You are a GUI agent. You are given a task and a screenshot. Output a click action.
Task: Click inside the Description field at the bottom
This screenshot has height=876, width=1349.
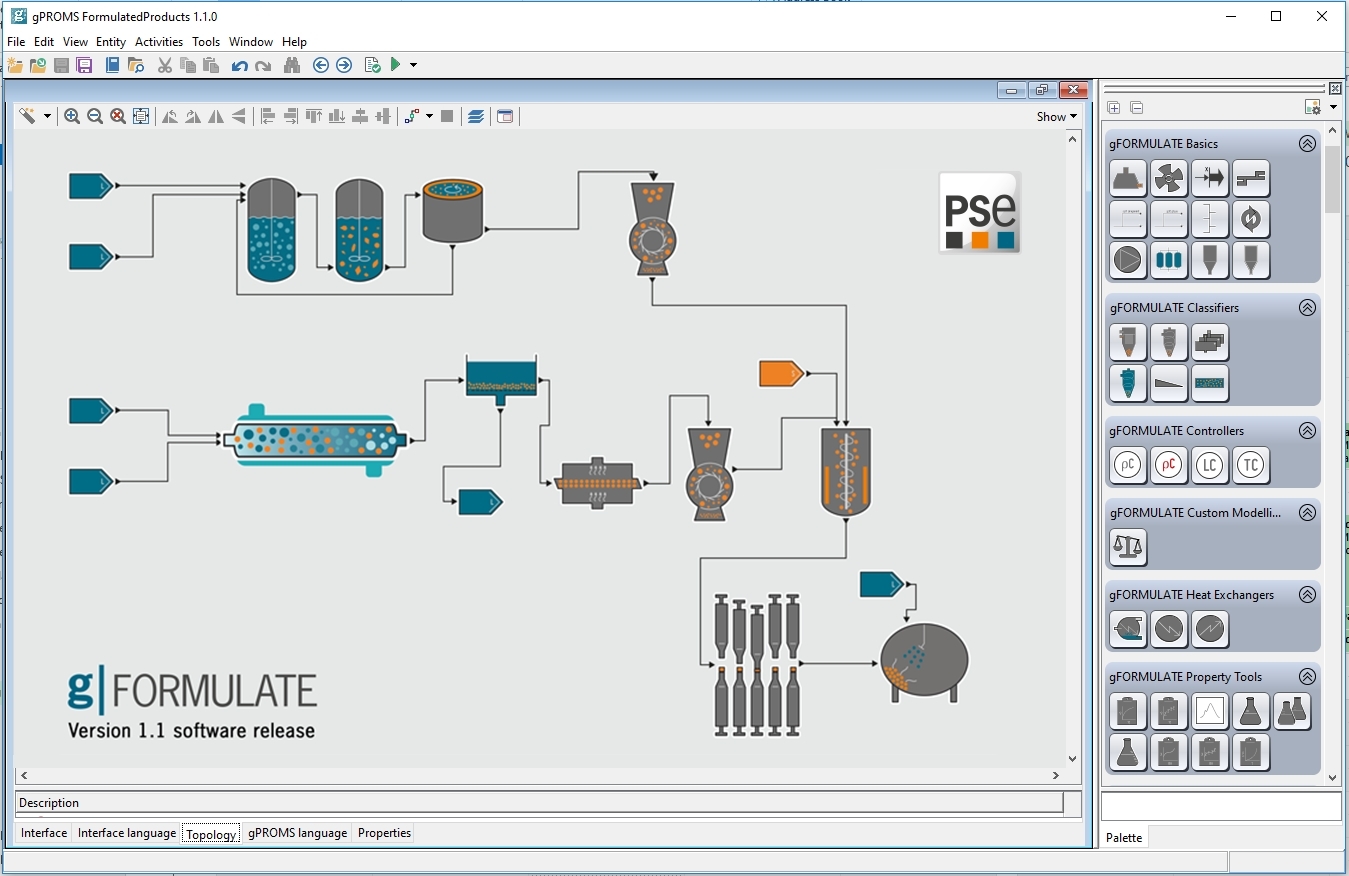pos(500,802)
